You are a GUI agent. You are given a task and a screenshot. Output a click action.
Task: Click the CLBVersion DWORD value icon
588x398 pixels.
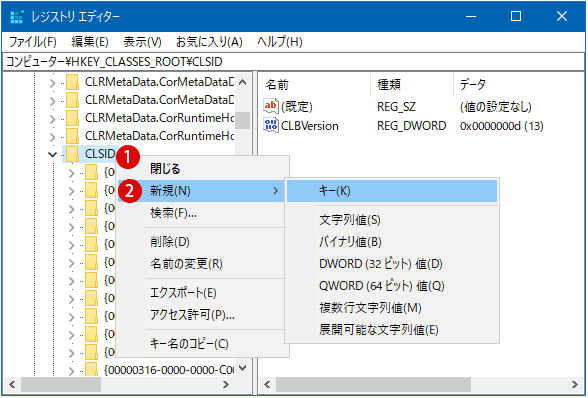pos(270,125)
